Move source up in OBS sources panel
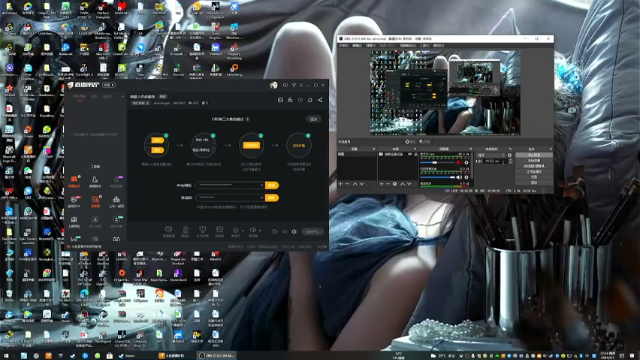Screen dimensions: 640x360 (402, 184)
